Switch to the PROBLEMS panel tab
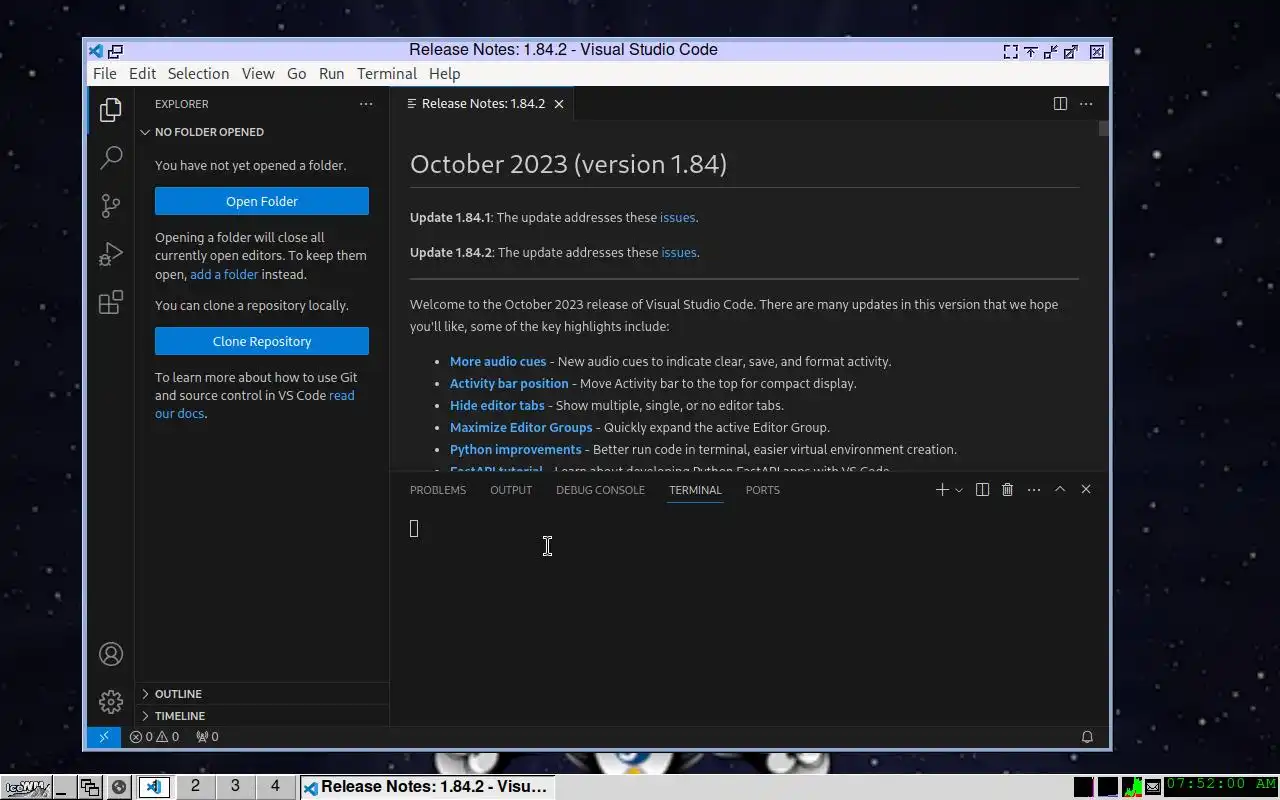Image resolution: width=1280 pixels, height=800 pixels. point(438,490)
